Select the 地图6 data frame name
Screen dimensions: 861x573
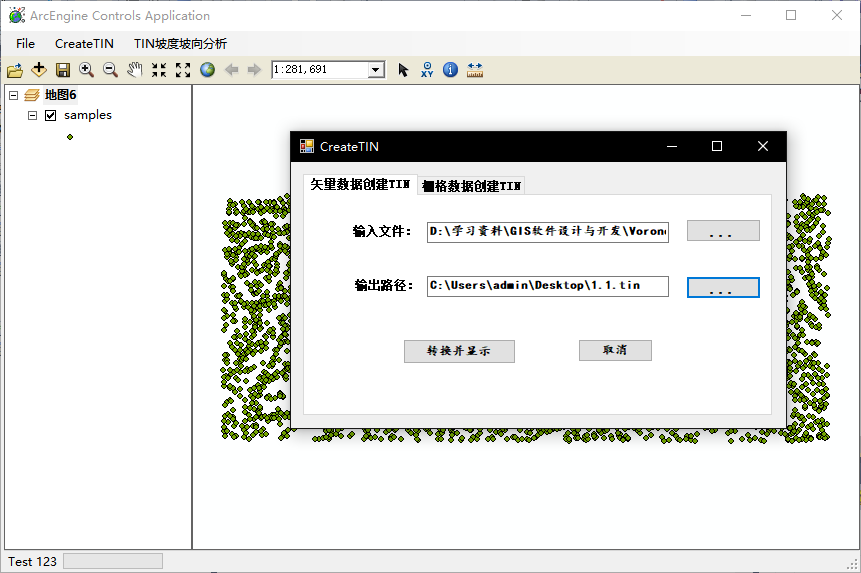click(60, 95)
